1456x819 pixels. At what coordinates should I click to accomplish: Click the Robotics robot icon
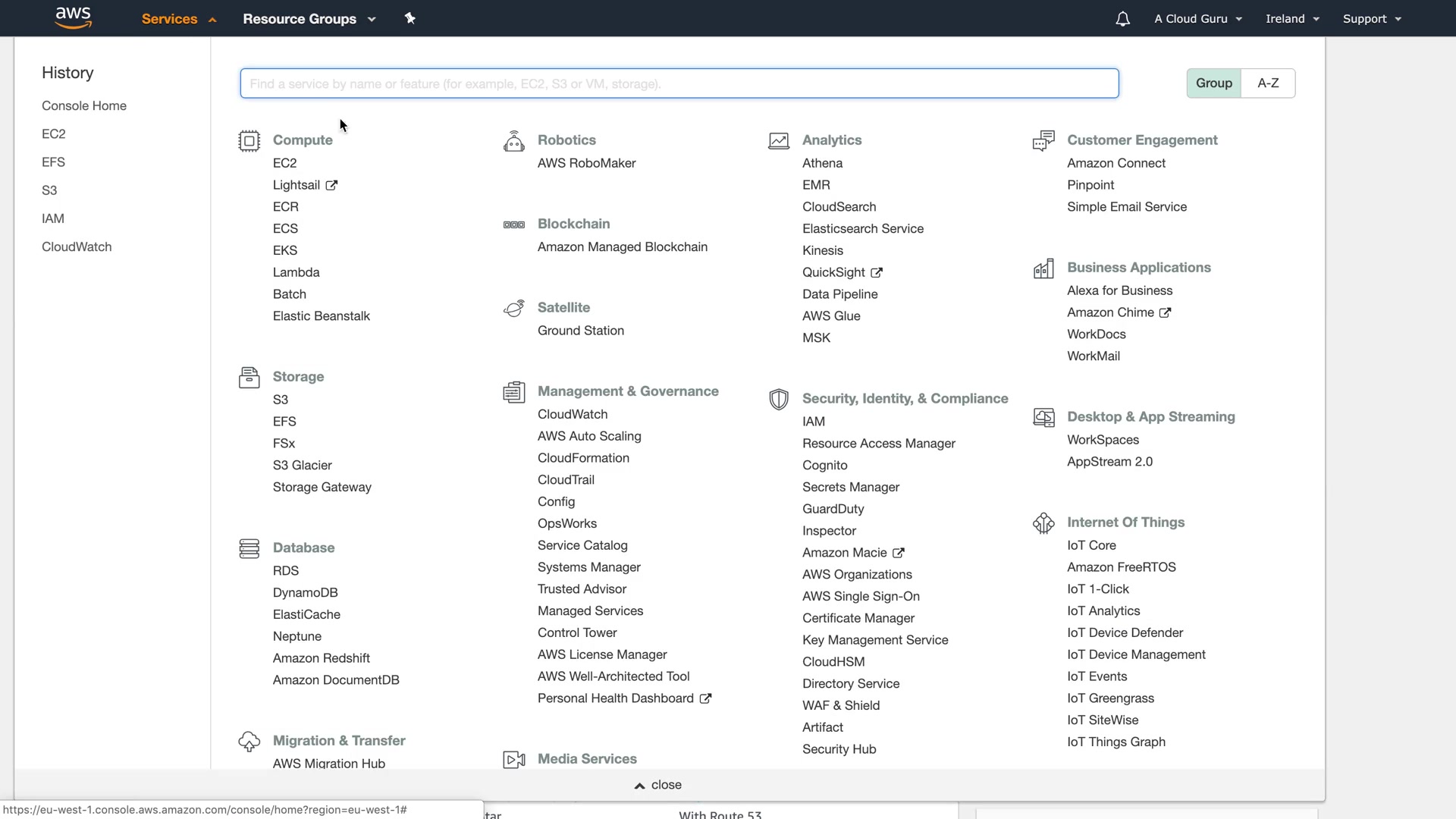(x=513, y=141)
